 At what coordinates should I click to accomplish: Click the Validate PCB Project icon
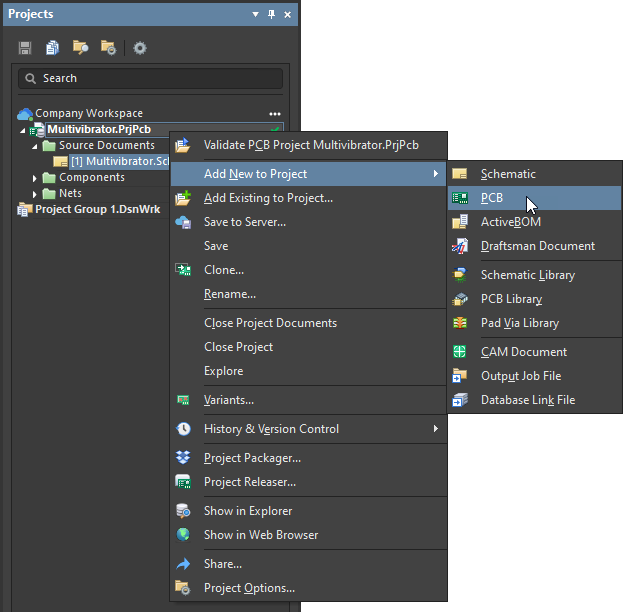point(183,145)
